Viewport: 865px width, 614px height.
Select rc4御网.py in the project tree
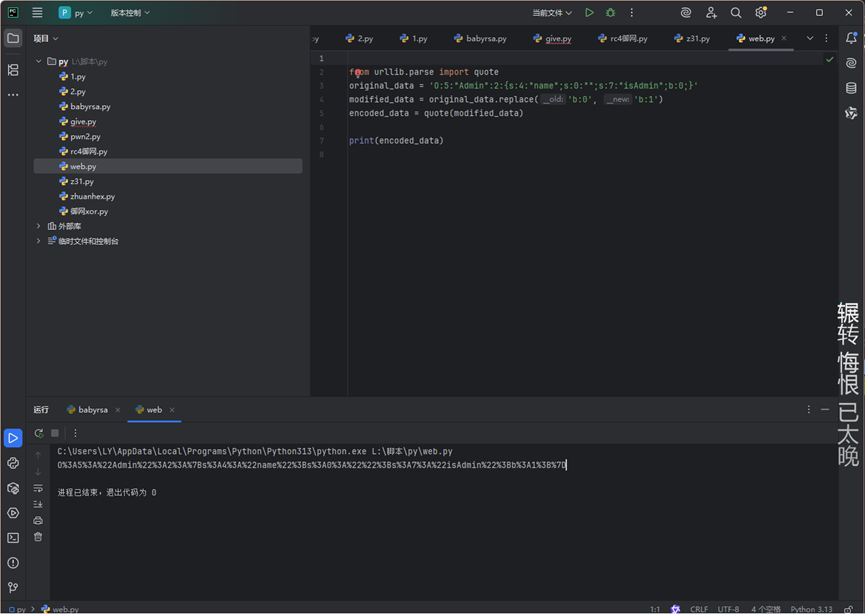(88, 151)
